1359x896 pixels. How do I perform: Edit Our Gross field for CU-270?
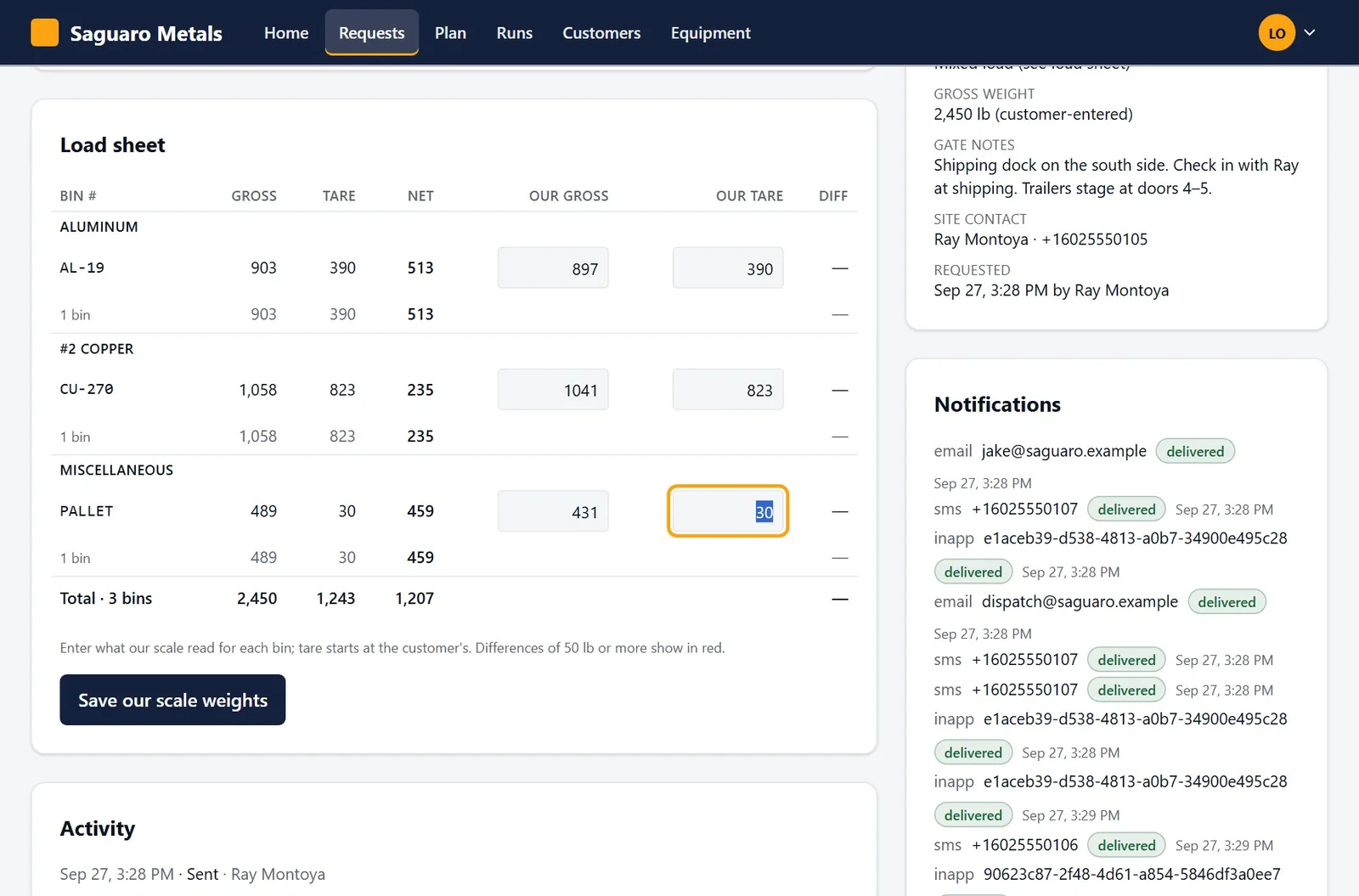553,390
